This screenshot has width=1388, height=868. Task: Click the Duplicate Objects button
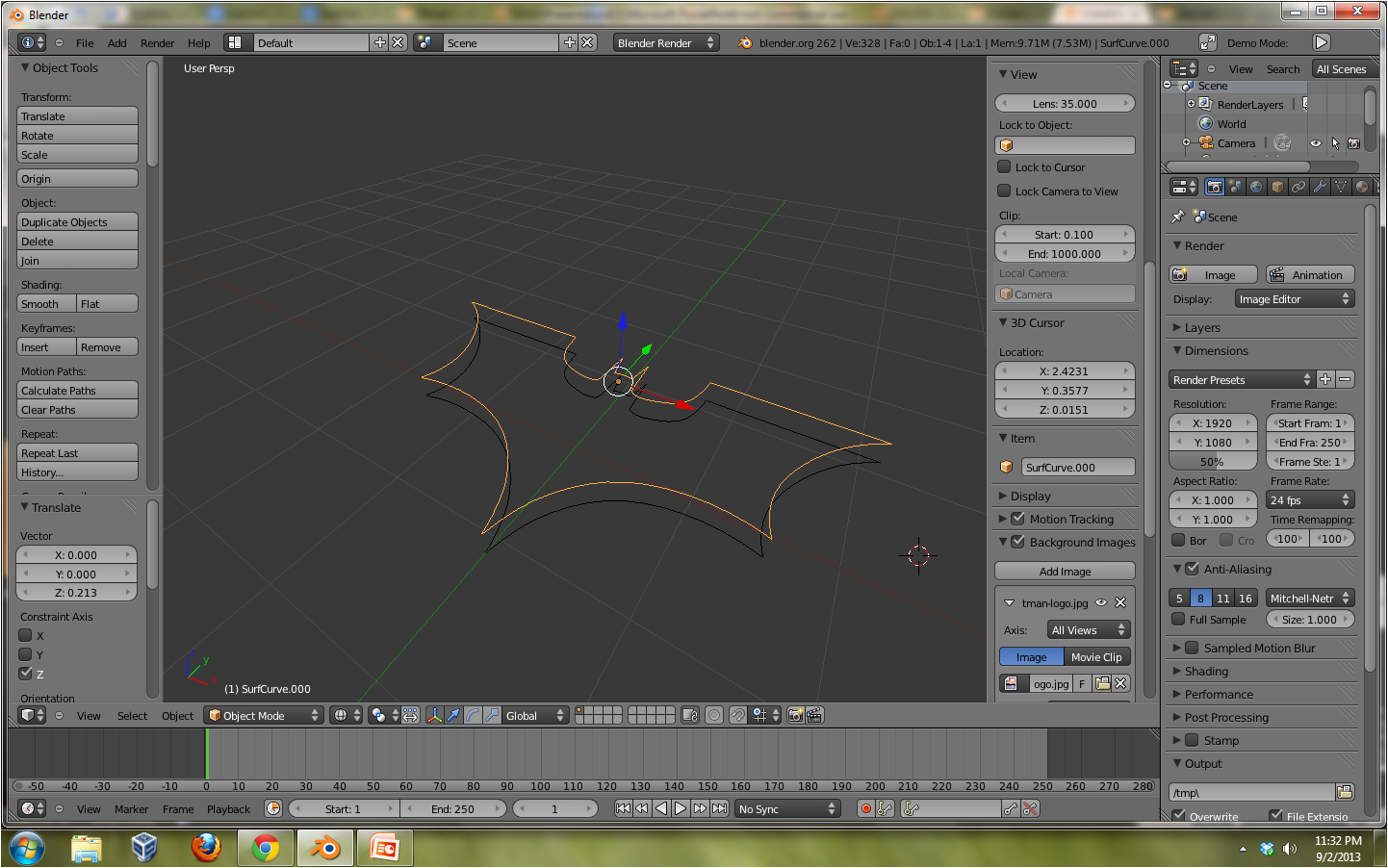point(77,221)
